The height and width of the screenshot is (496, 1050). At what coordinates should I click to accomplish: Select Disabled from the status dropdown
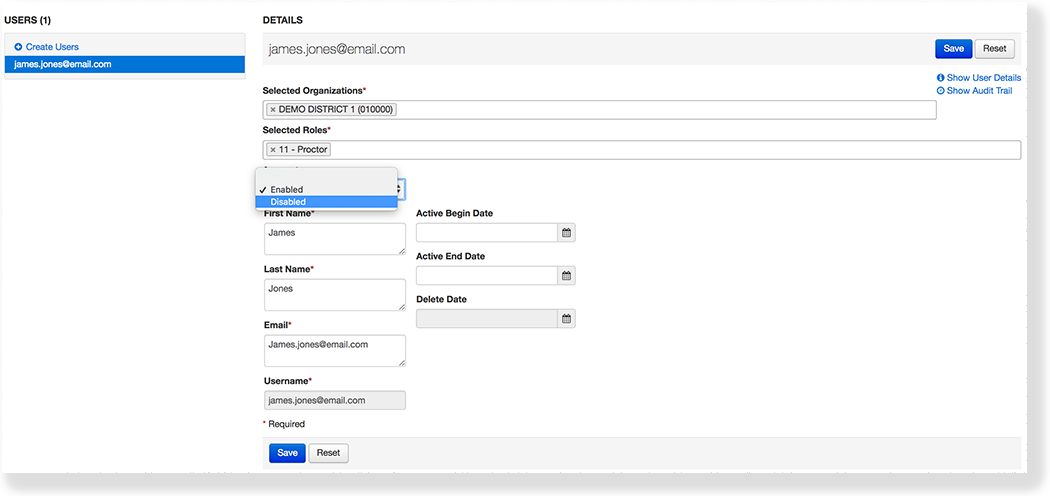coord(288,202)
